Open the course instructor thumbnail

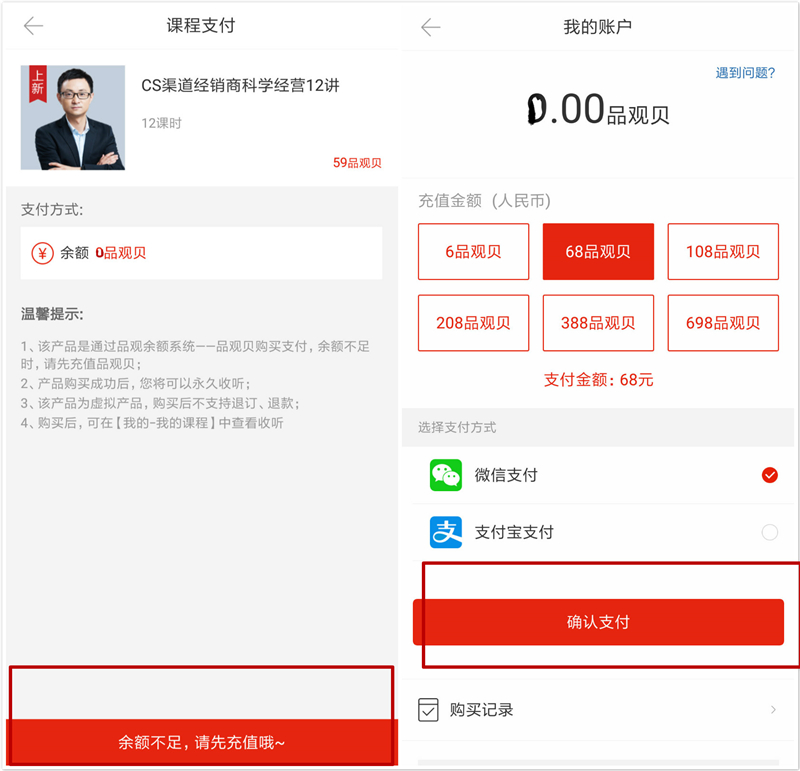coord(72,117)
